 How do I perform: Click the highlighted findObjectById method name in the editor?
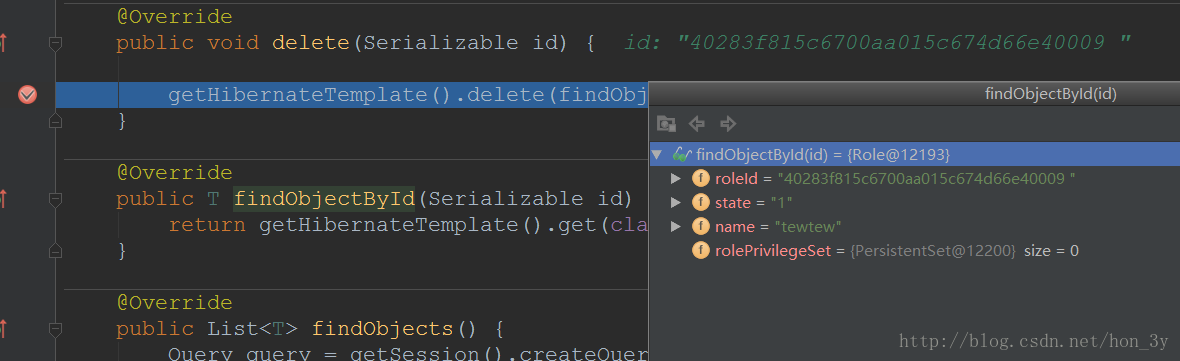click(324, 199)
